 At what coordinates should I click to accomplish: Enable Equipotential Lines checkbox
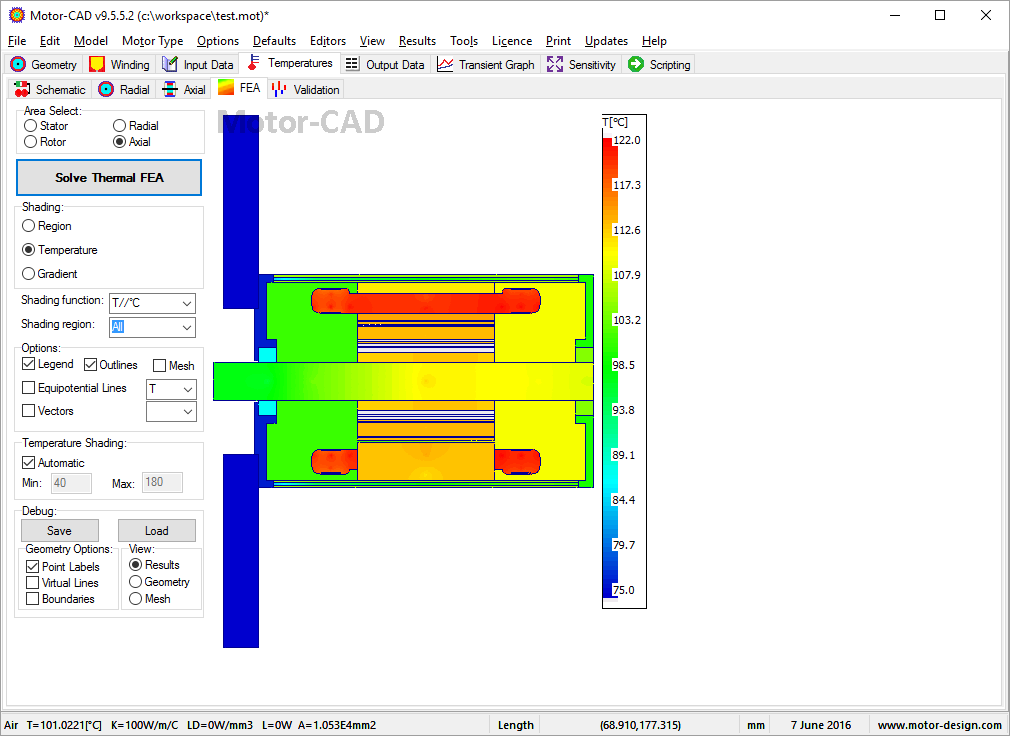[28, 388]
